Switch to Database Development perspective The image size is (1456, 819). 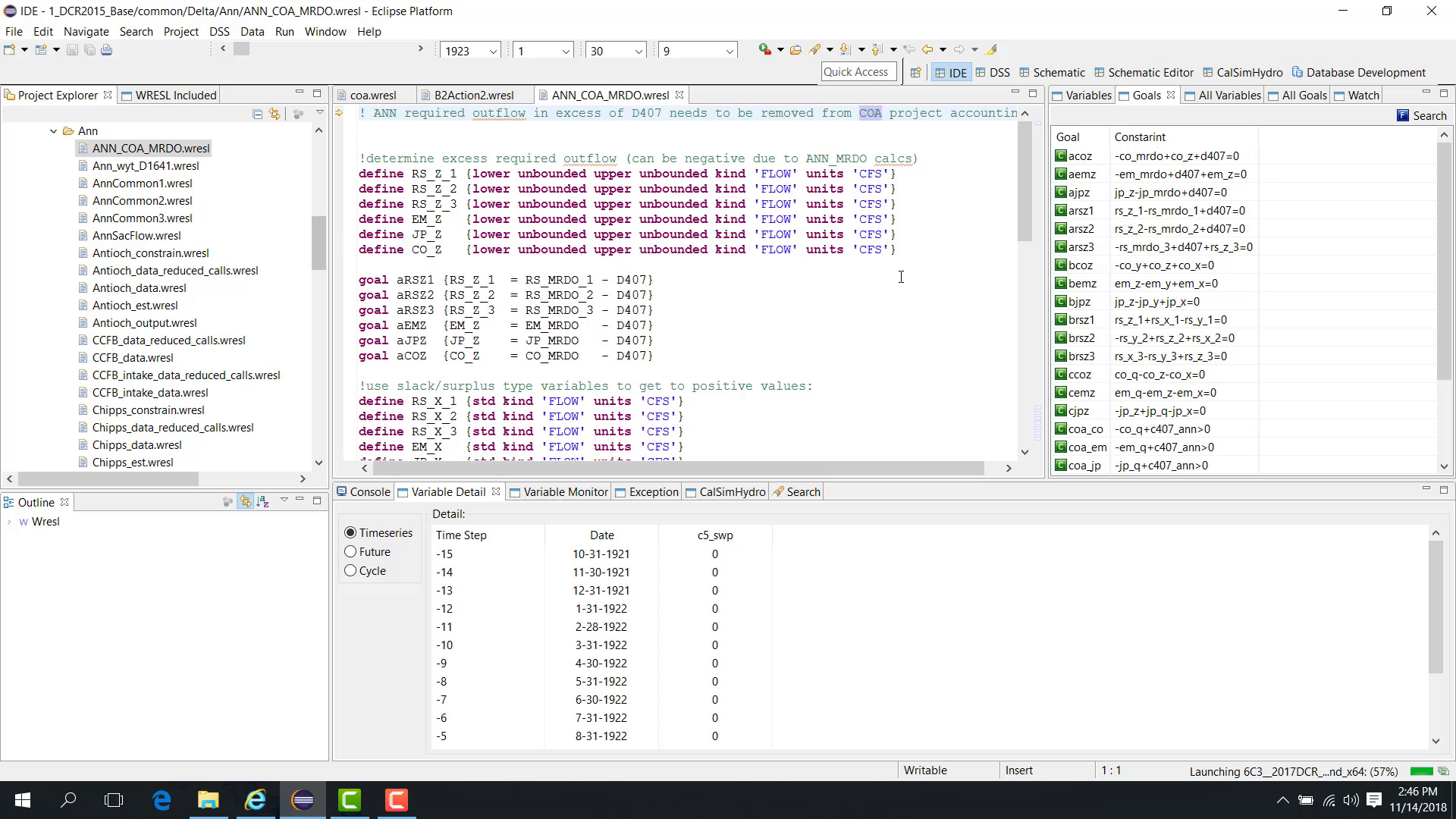click(1359, 73)
